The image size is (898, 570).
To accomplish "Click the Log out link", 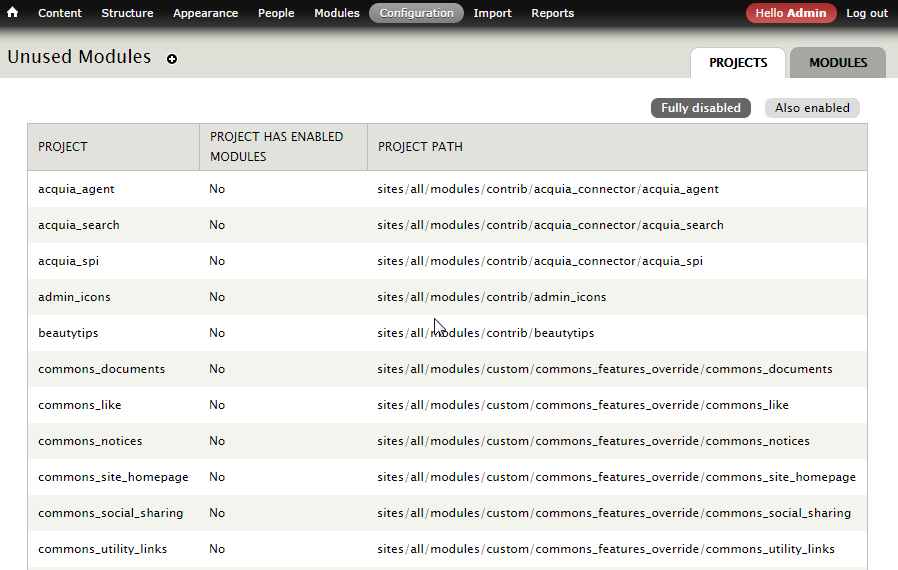I will (x=867, y=13).
